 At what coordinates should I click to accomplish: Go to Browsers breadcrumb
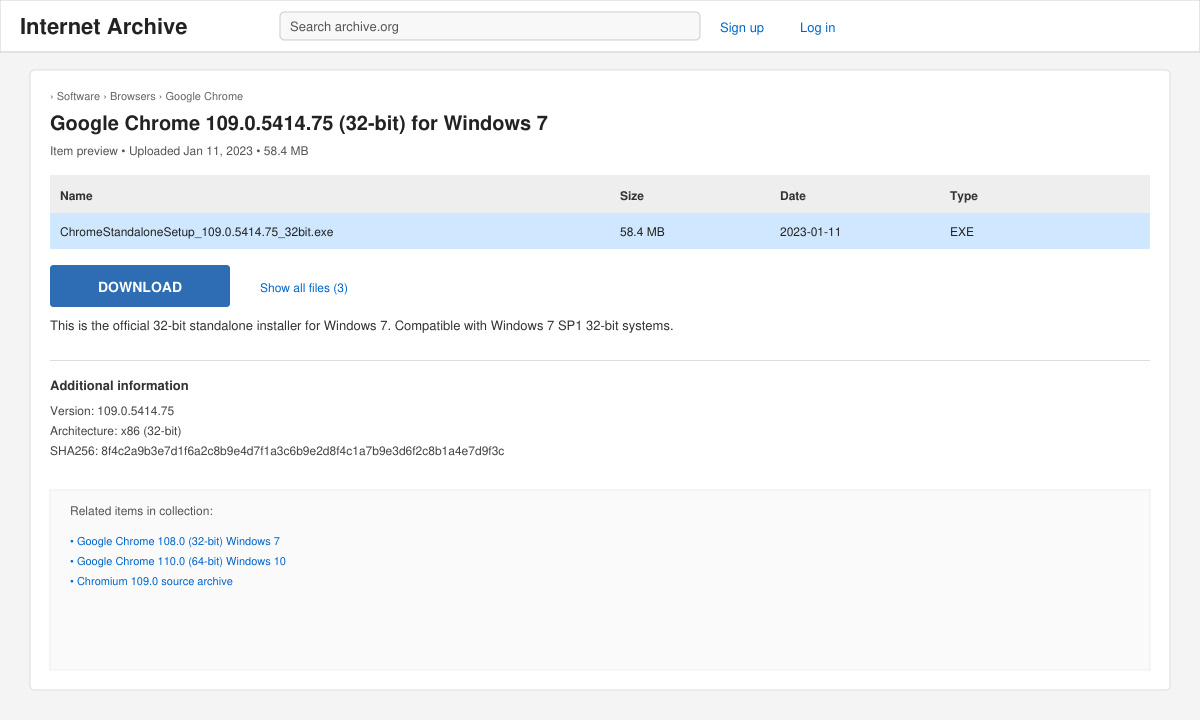click(133, 96)
